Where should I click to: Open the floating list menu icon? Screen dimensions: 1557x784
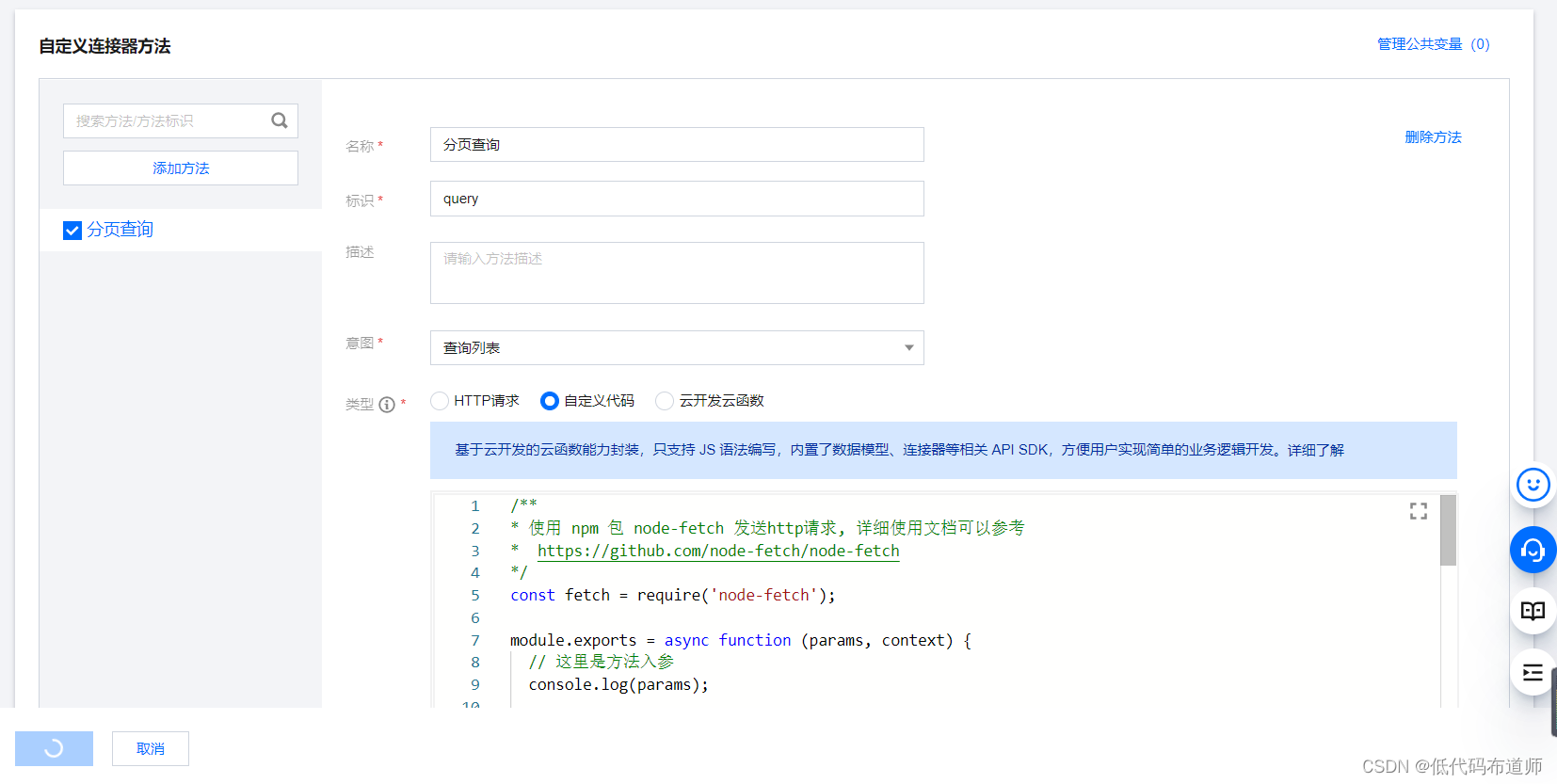[x=1533, y=673]
